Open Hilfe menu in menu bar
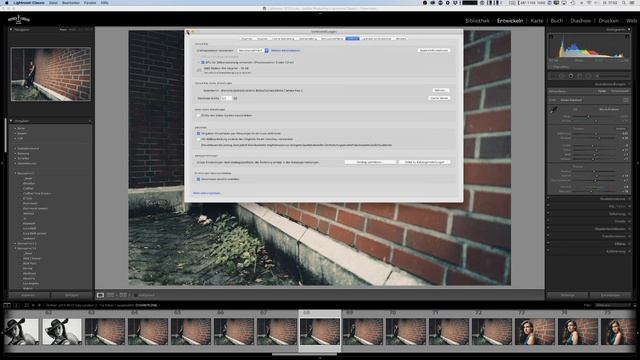Screen dimensions: 640x360 coord(104,2)
